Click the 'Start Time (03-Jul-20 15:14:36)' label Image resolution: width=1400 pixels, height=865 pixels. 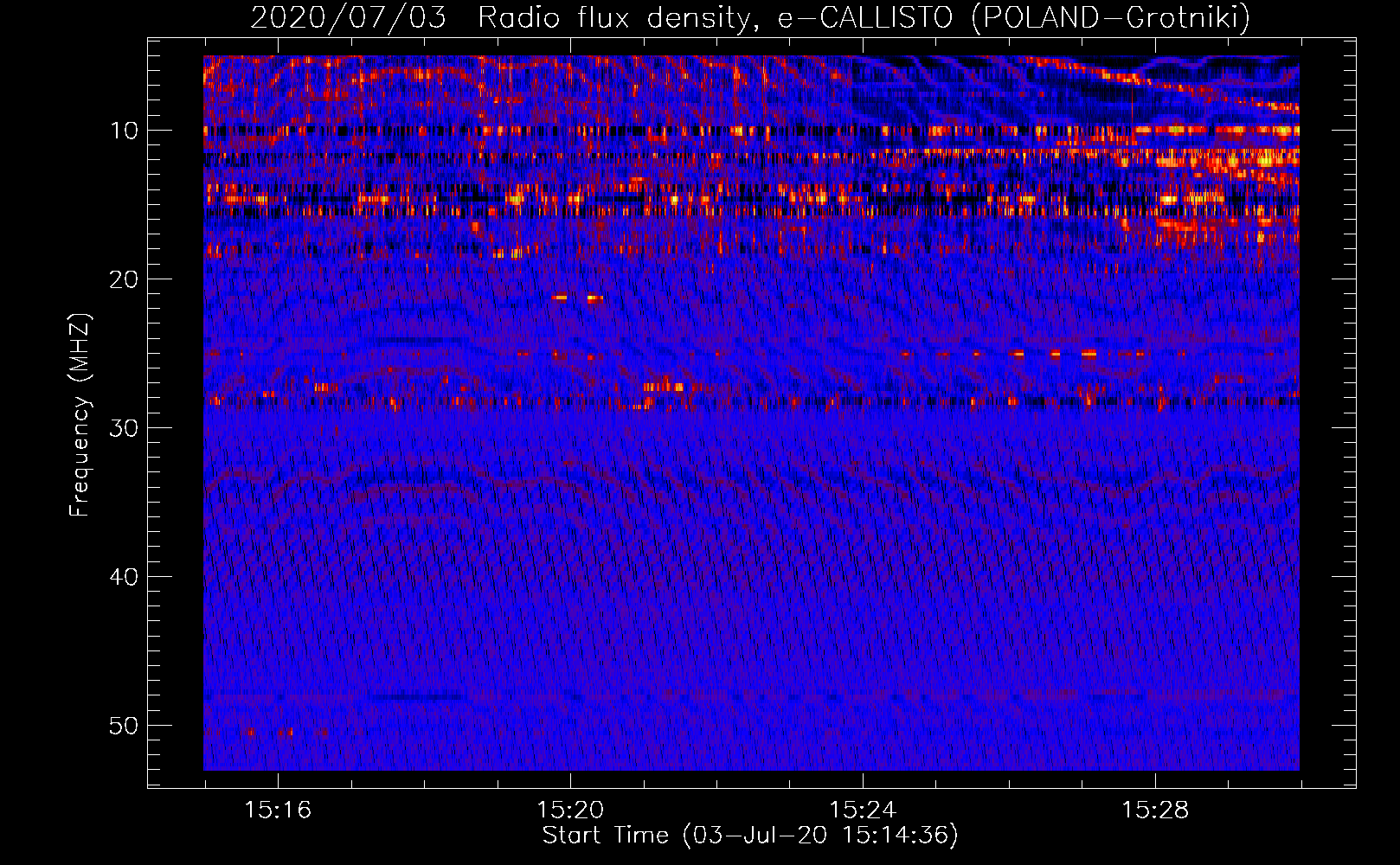750,836
